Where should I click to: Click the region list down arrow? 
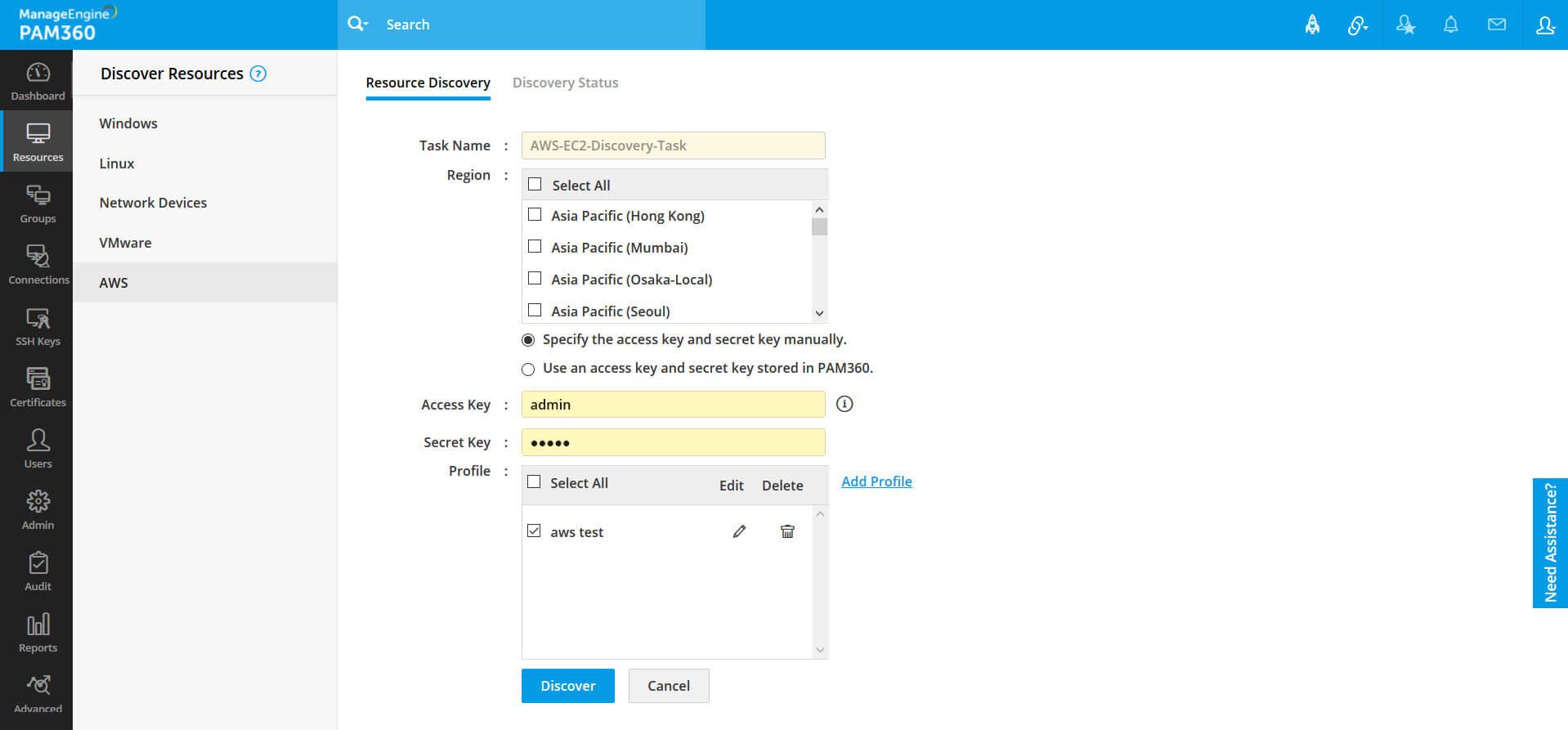pos(819,313)
